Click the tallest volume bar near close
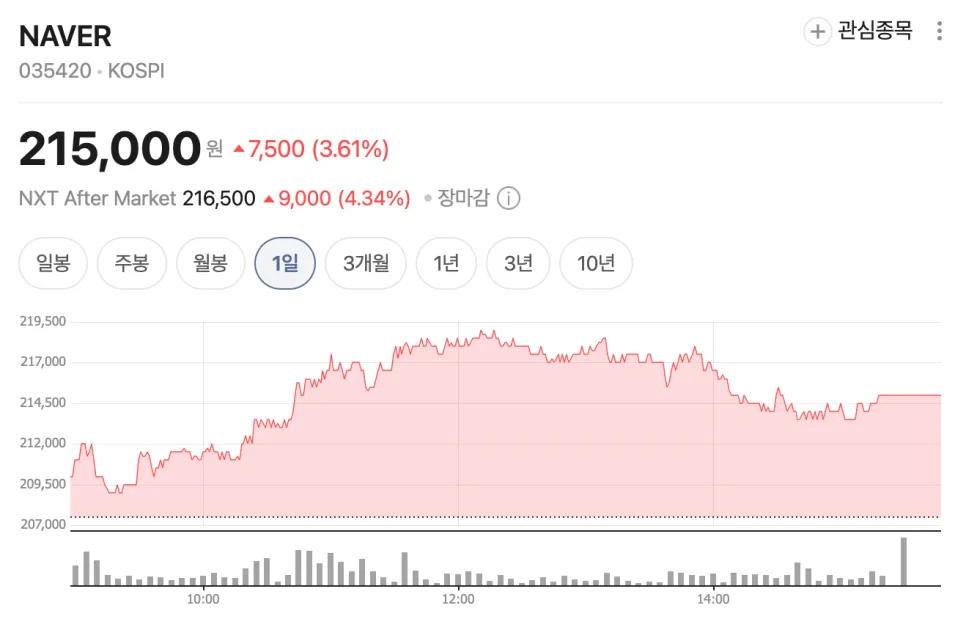The width and height of the screenshot is (966, 619). [904, 561]
